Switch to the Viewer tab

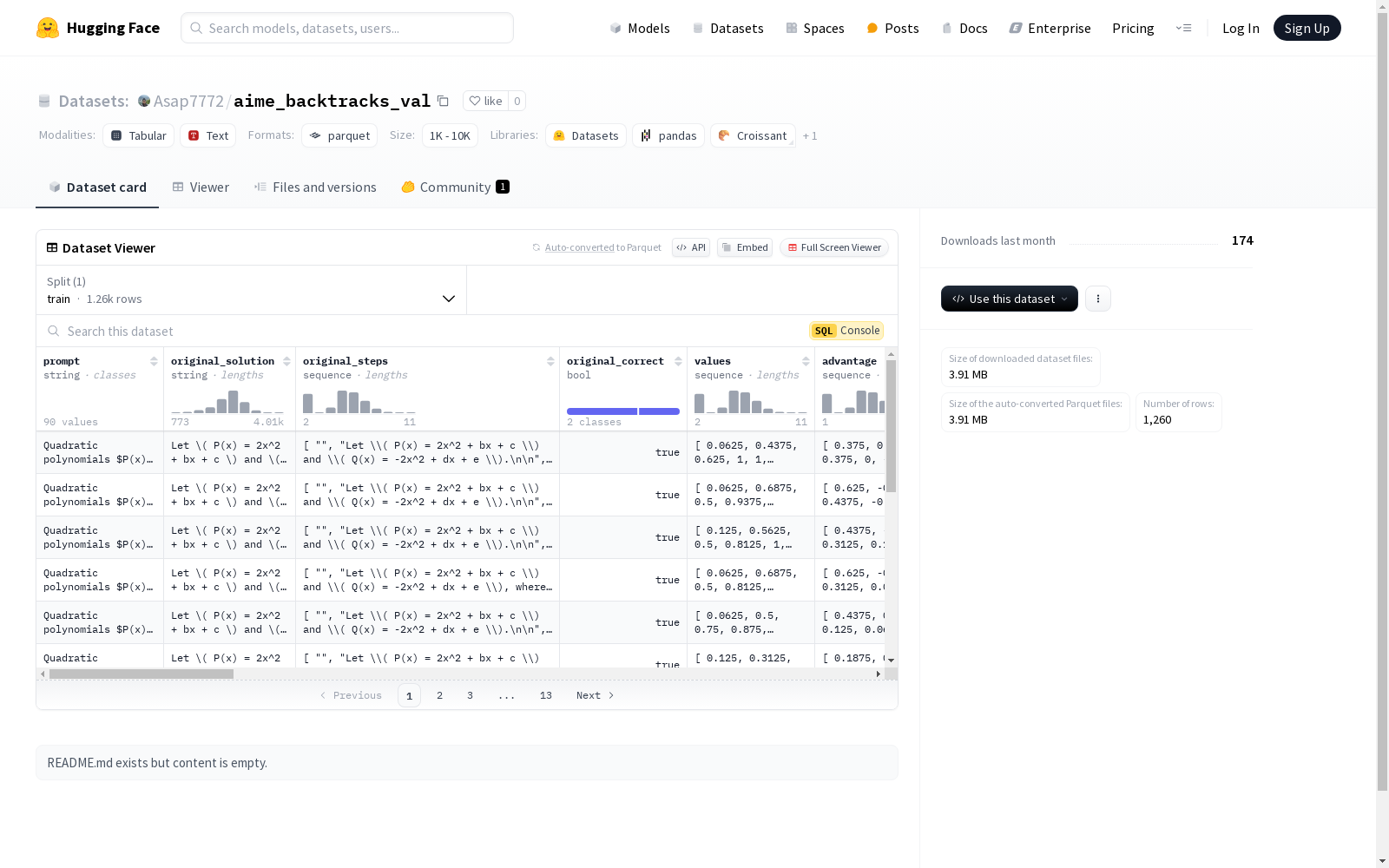point(201,187)
